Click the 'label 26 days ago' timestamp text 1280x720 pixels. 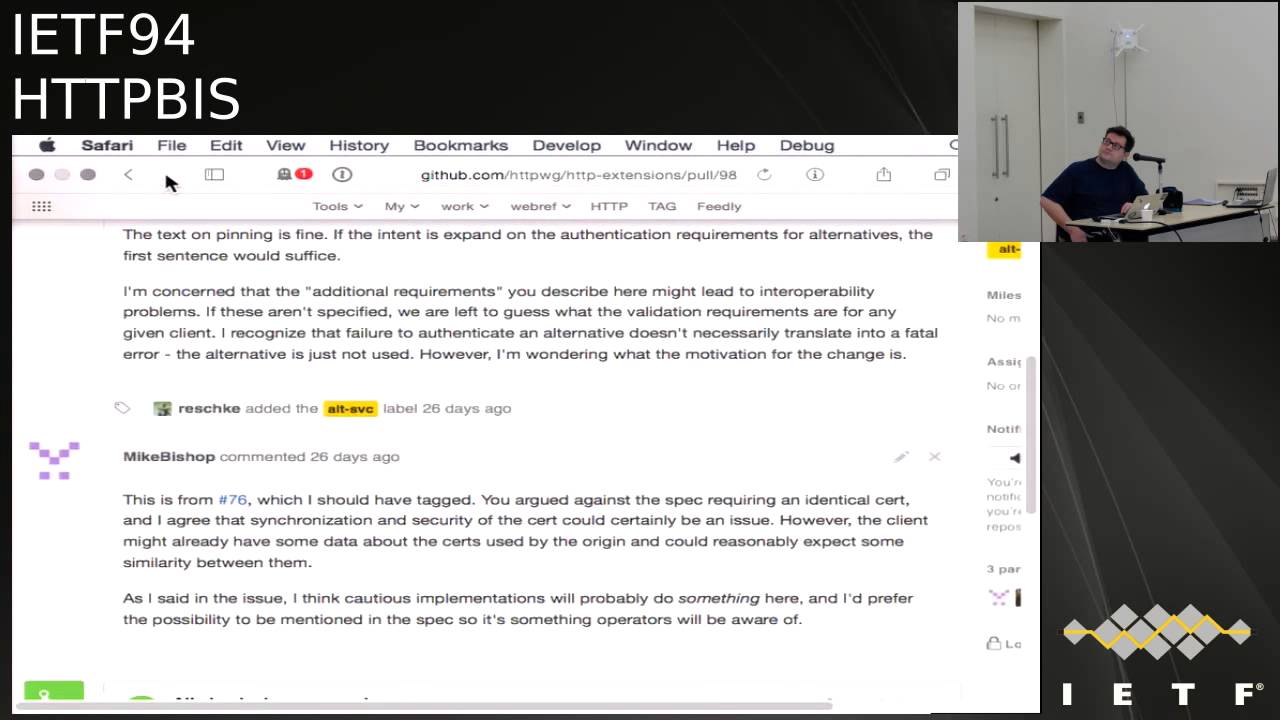pyautogui.click(x=447, y=408)
